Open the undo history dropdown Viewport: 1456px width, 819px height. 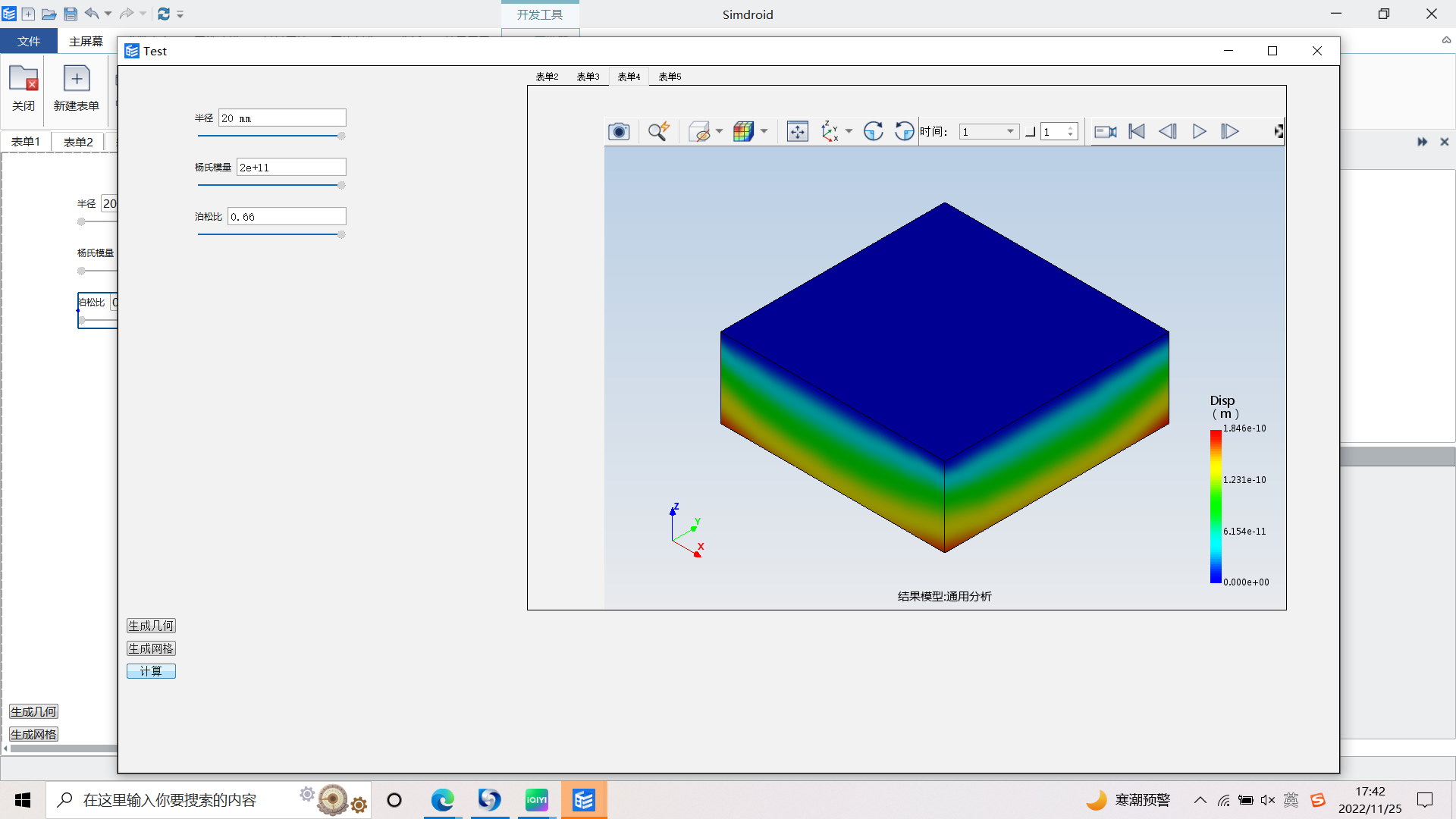coord(108,14)
